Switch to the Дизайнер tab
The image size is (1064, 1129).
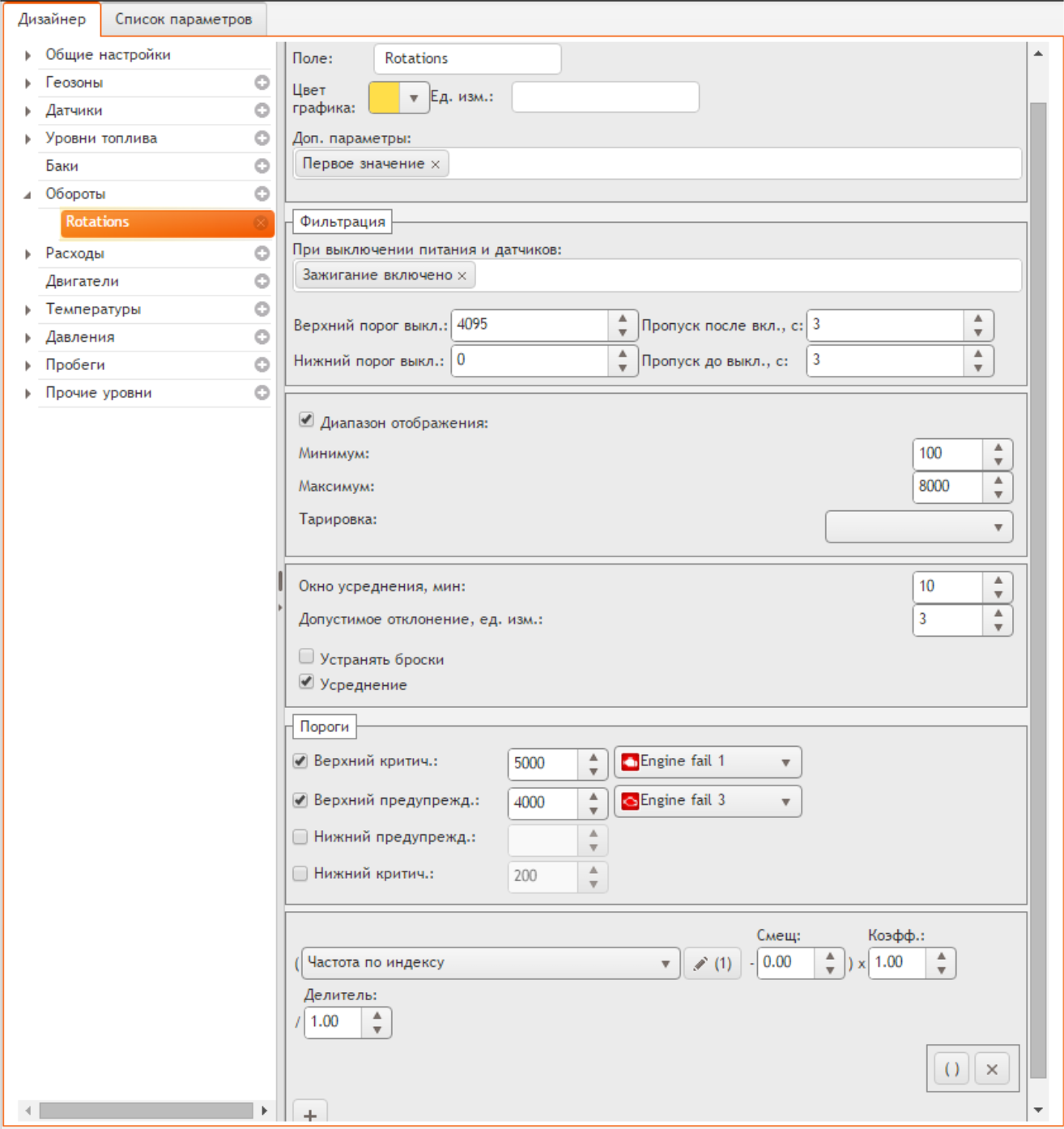(52, 19)
